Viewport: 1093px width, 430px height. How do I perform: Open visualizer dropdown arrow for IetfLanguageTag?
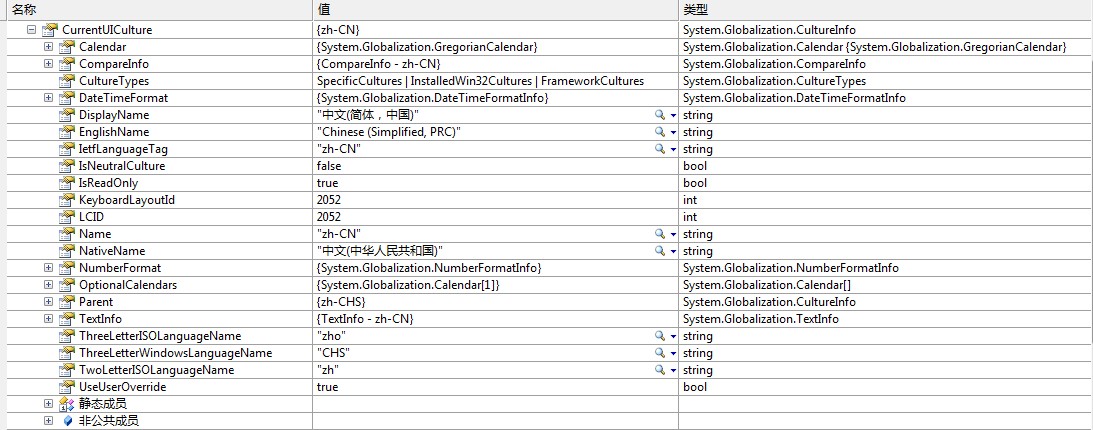(x=673, y=150)
